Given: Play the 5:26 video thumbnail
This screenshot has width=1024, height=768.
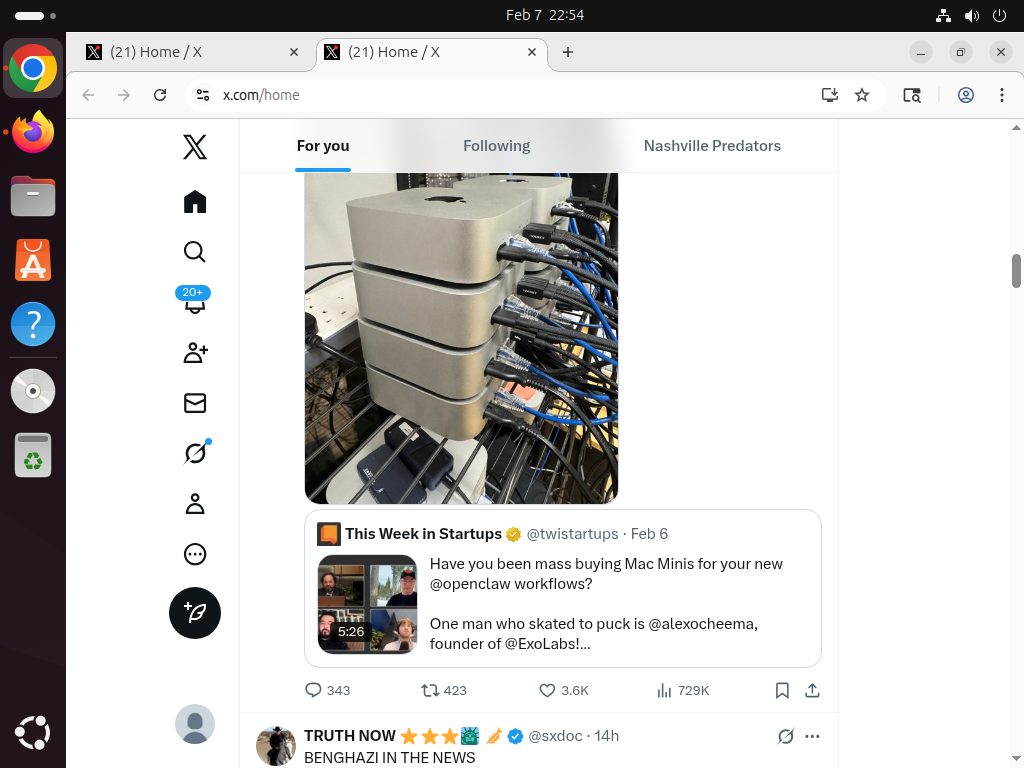Looking at the screenshot, I should (x=367, y=604).
